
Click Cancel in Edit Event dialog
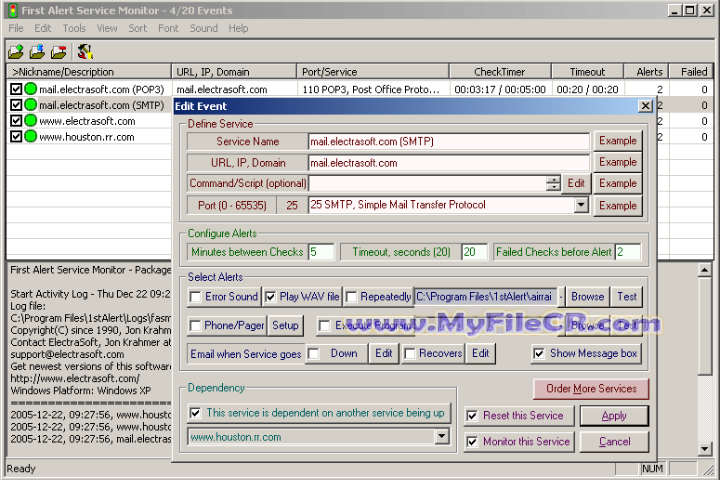(614, 442)
